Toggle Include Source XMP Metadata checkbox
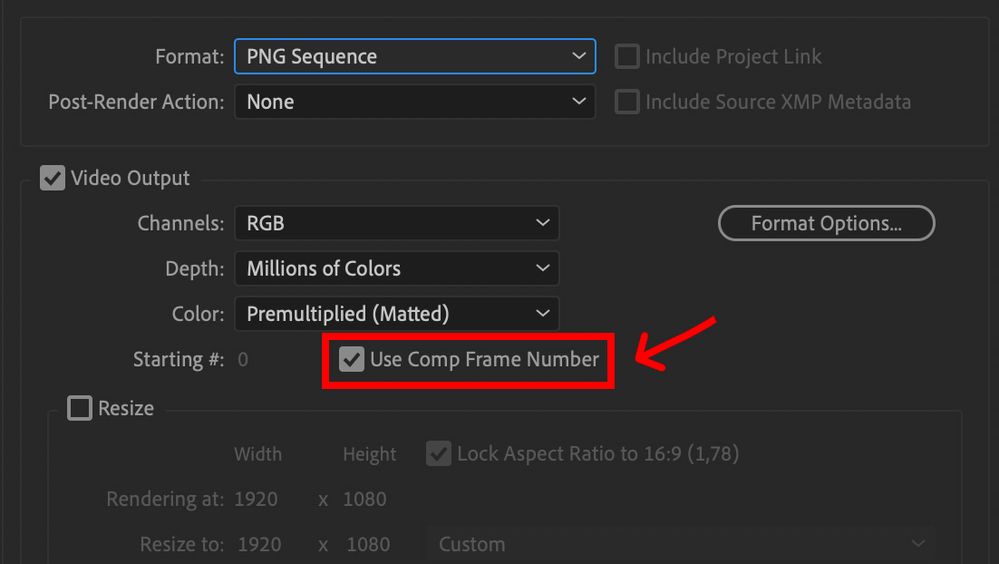Image resolution: width=999 pixels, height=564 pixels. pos(627,102)
